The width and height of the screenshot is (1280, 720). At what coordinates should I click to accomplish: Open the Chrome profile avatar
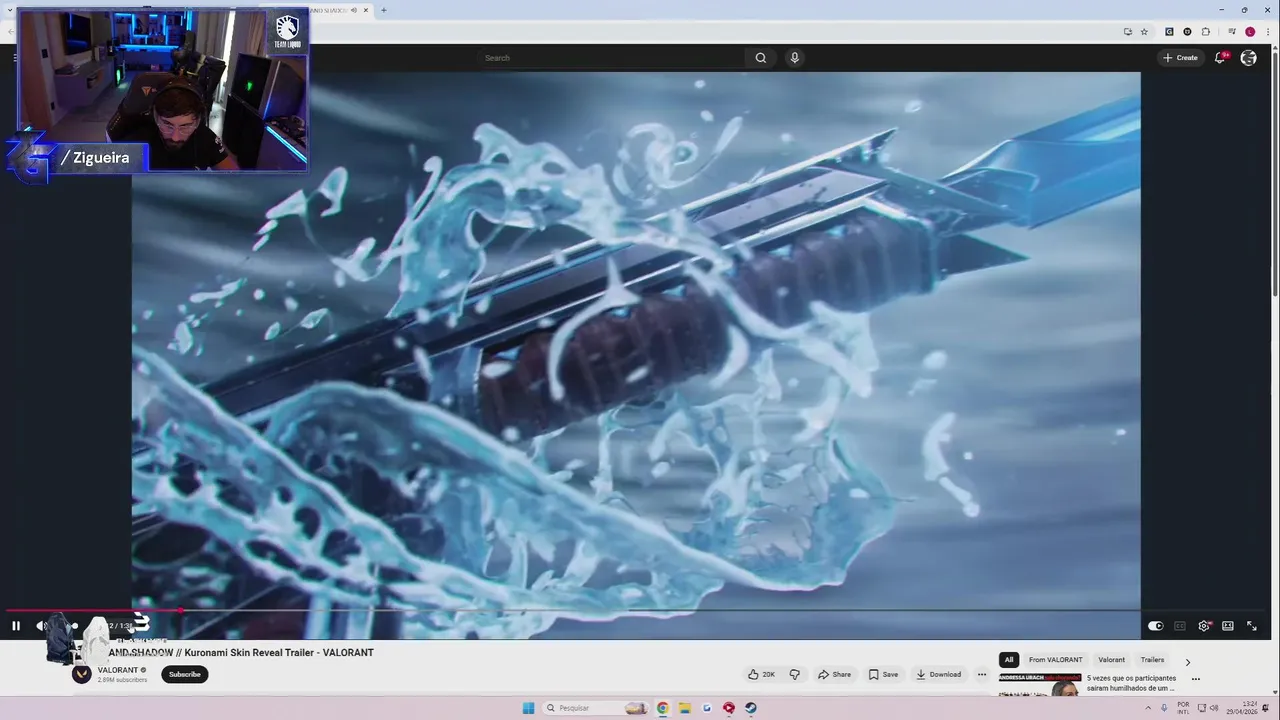click(x=1250, y=32)
